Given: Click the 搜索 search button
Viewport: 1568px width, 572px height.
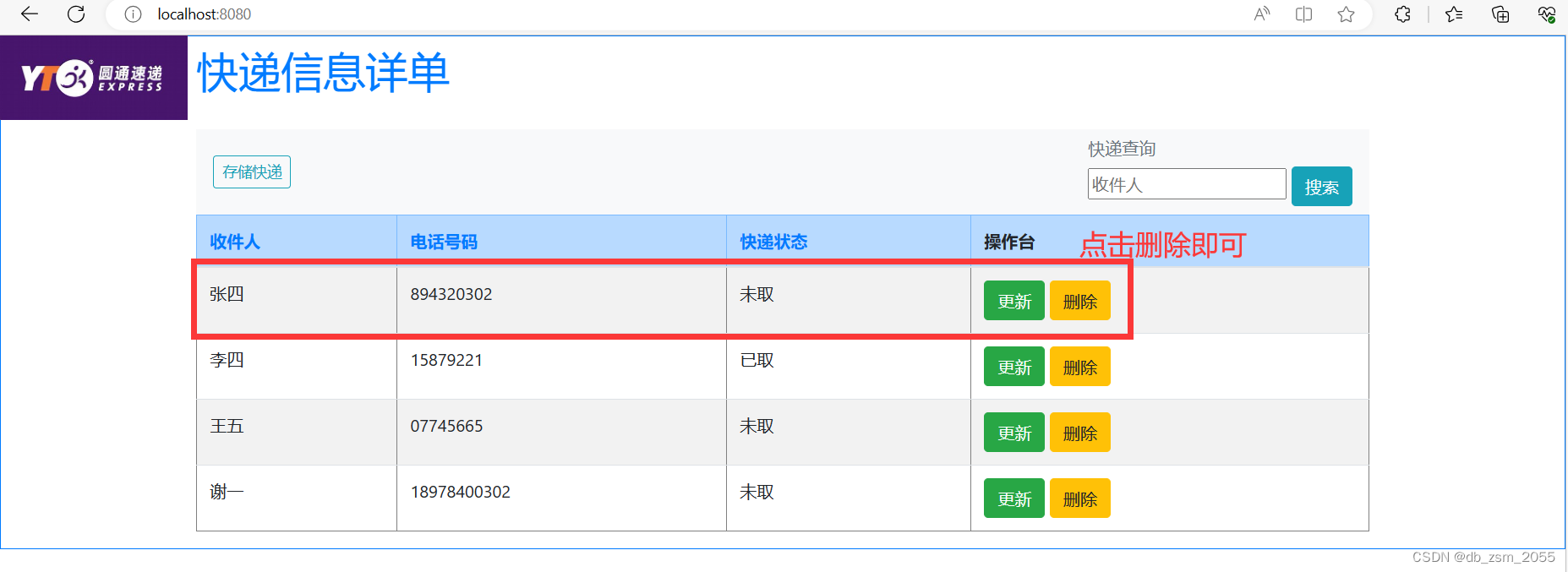Looking at the screenshot, I should pos(1321,187).
